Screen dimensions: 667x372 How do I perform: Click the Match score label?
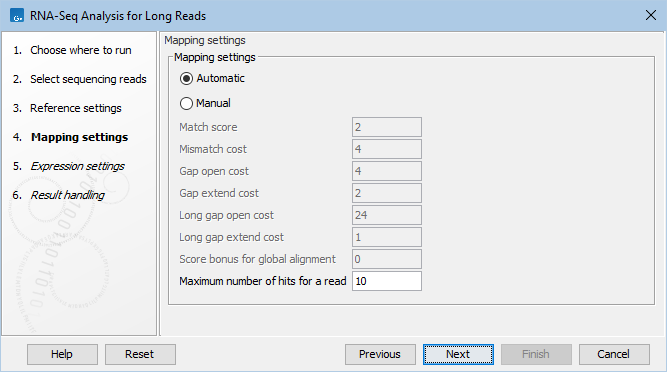tap(208, 127)
